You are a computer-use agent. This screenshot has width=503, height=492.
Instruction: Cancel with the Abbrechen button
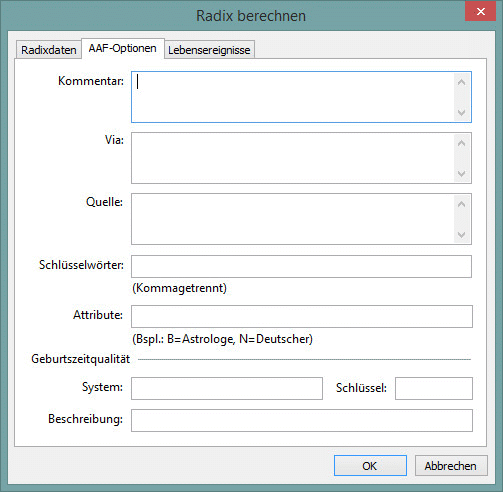tap(451, 466)
